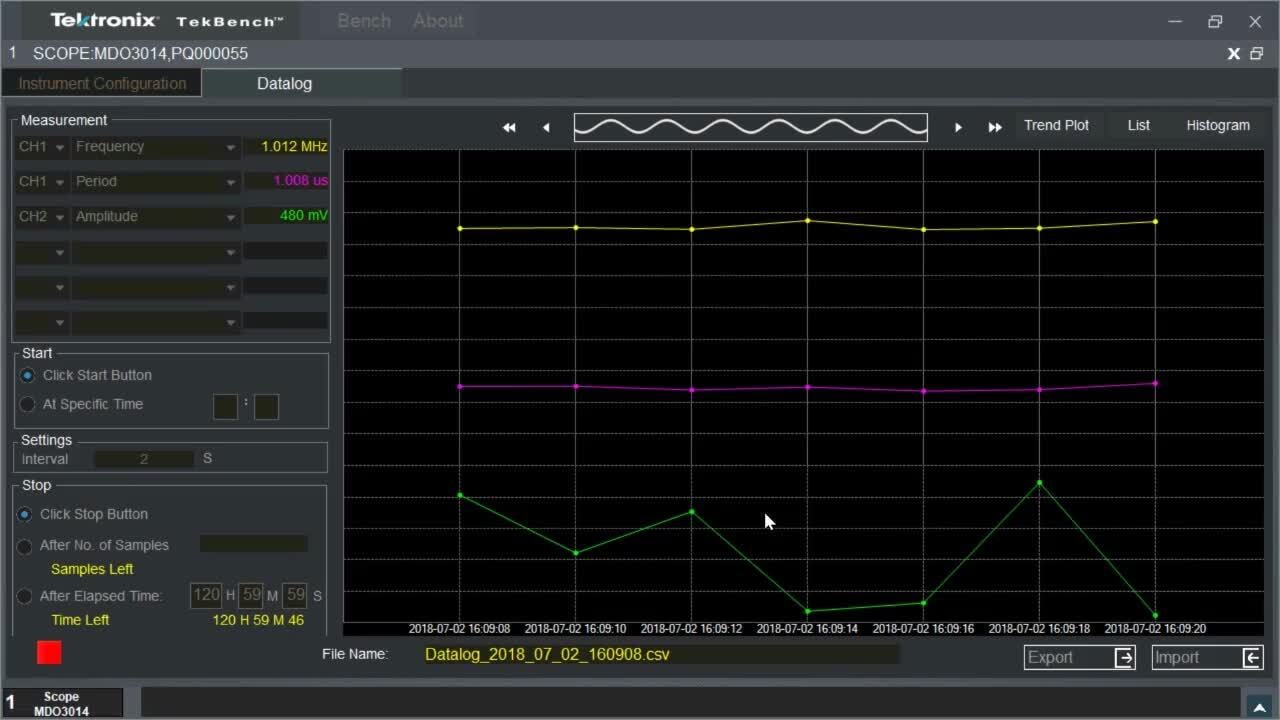This screenshot has width=1280, height=720.
Task: Click the waveform overview navigation strip
Action: (x=750, y=127)
